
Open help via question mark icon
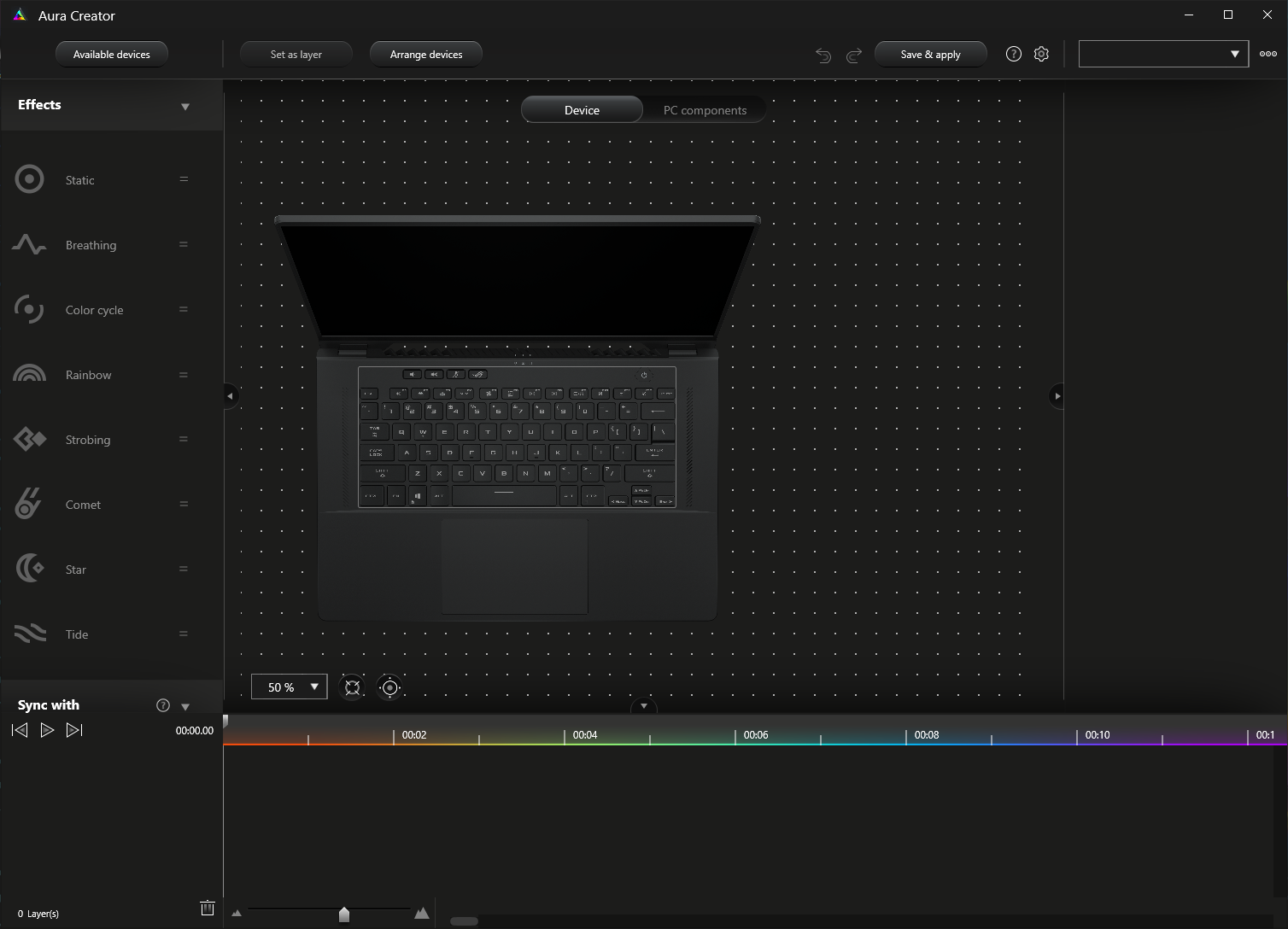click(1014, 54)
